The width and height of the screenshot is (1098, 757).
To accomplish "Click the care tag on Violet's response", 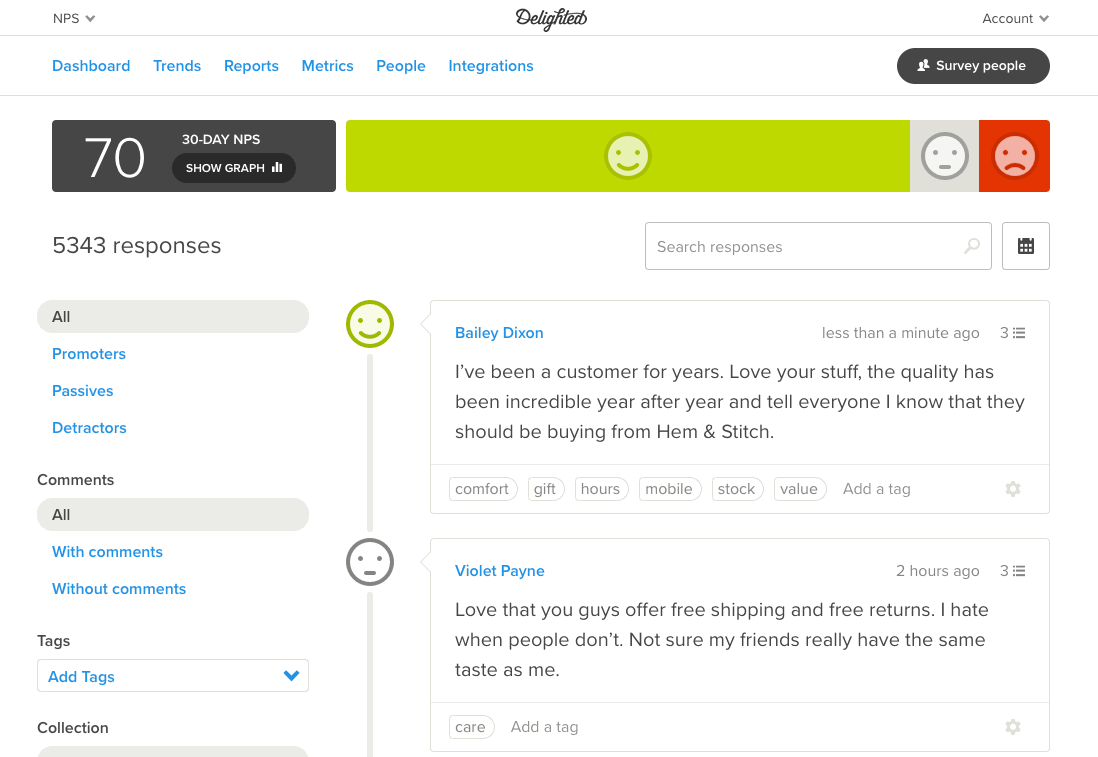I will (471, 727).
